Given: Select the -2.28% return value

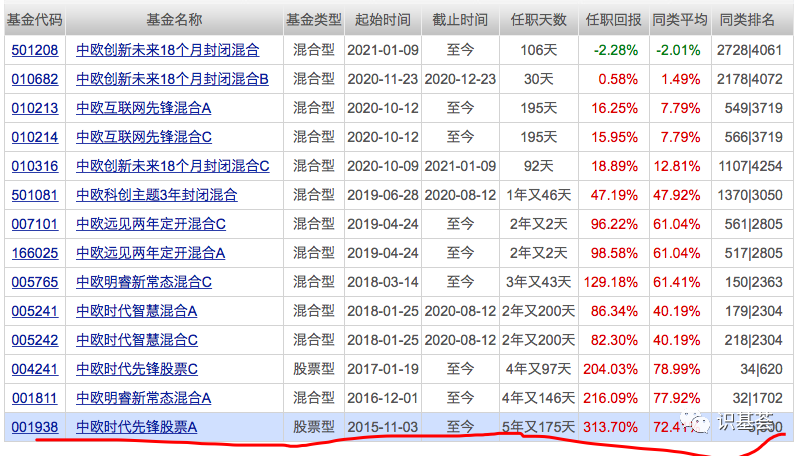Looking at the screenshot, I should point(616,50).
